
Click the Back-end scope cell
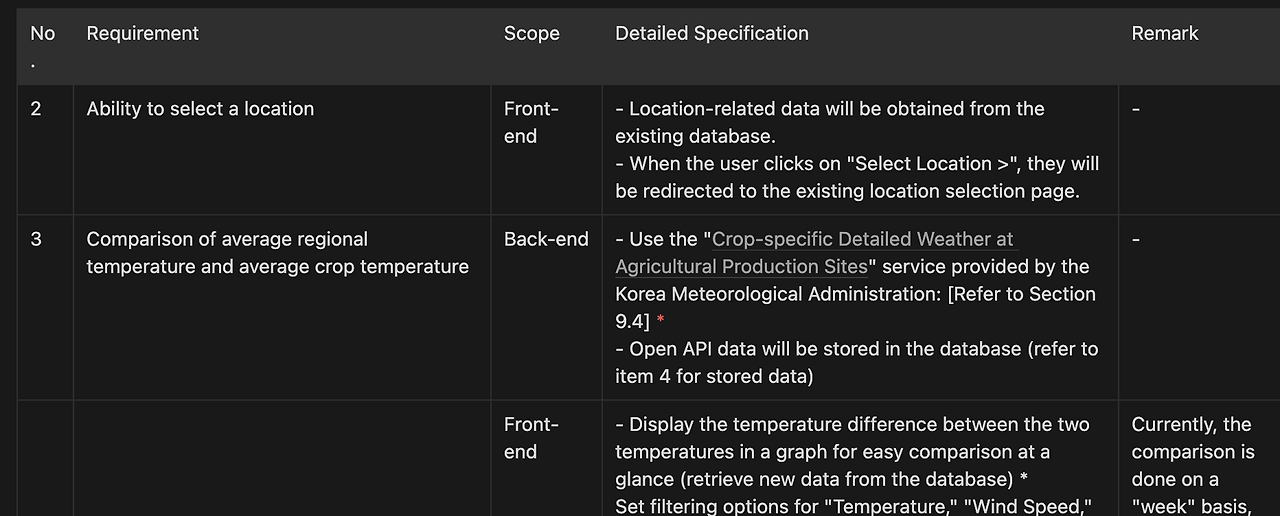(546, 240)
